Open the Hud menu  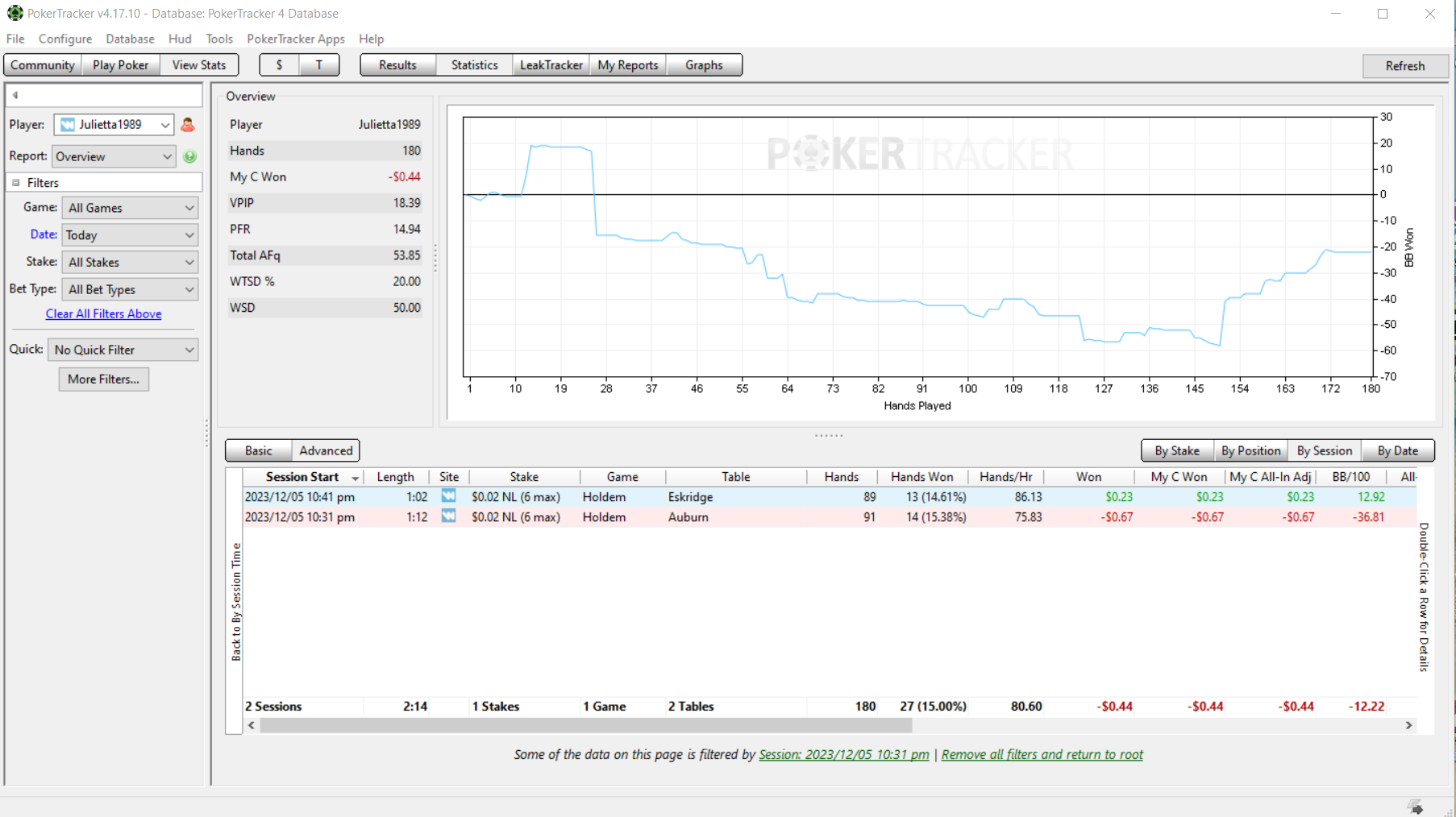tap(180, 39)
